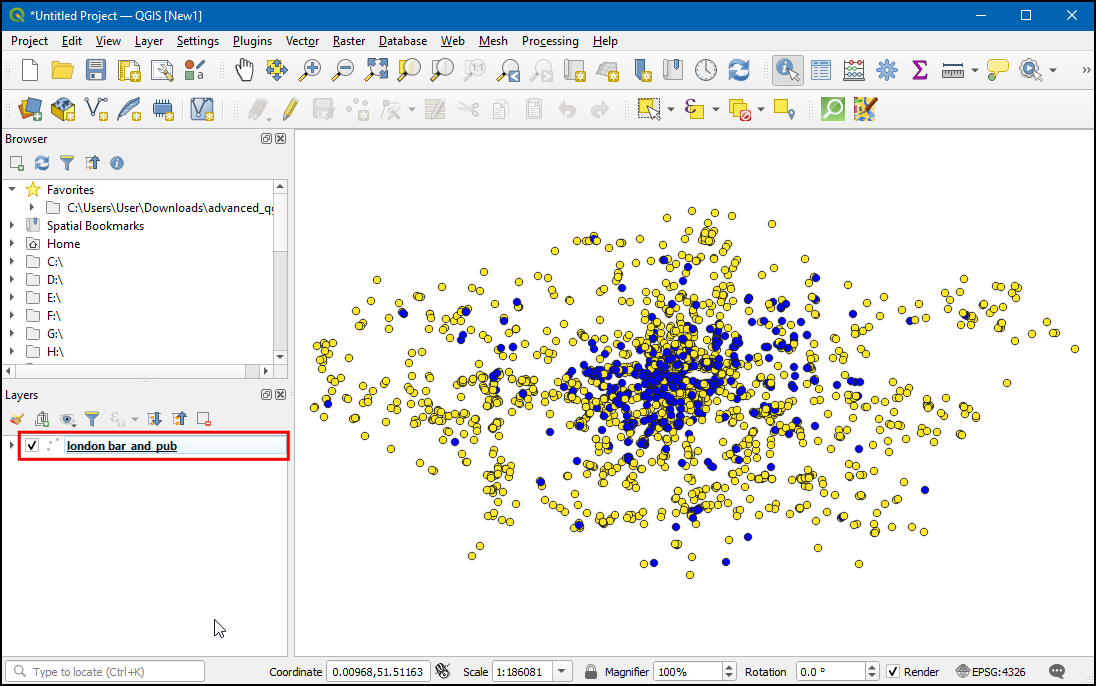Screen dimensions: 1096x686
Task: Open the Field Calculator abacus icon
Action: coord(854,70)
